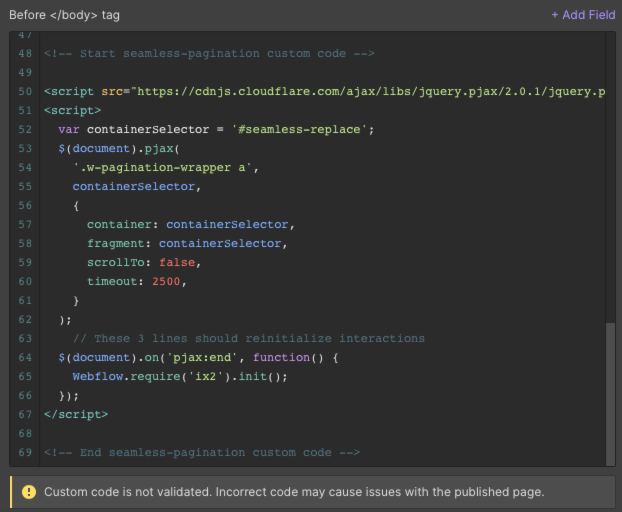Click line number 68 in gutter
Screen dimensions: 622x512
point(25,433)
